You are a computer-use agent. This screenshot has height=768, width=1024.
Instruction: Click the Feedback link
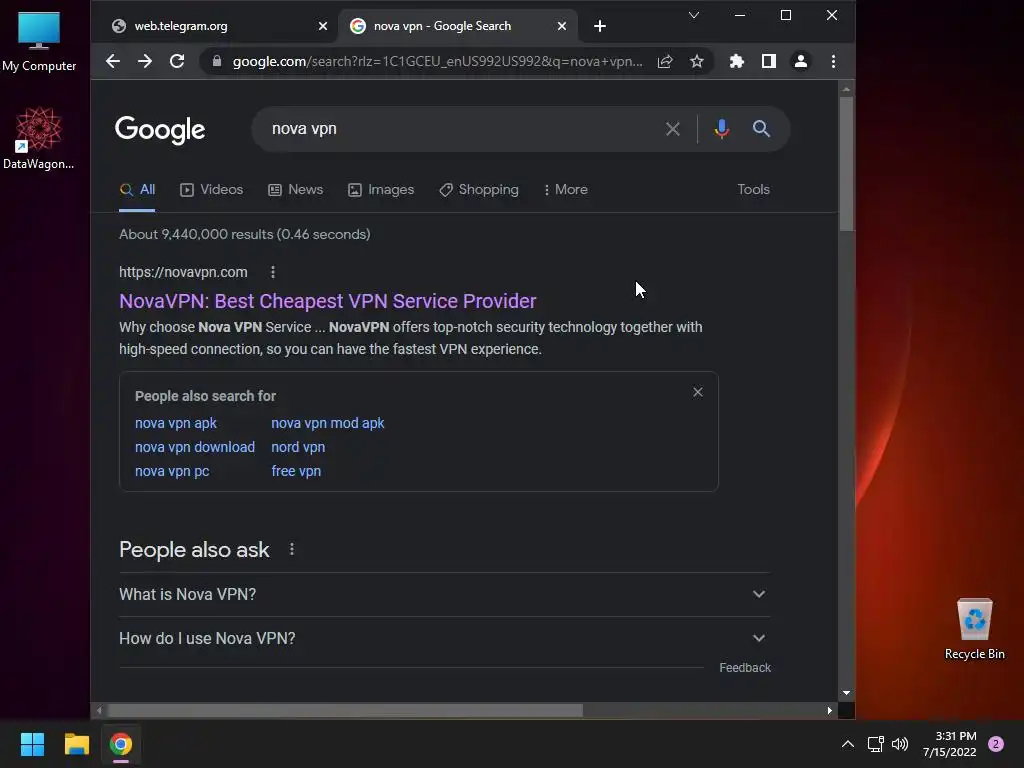click(x=745, y=667)
